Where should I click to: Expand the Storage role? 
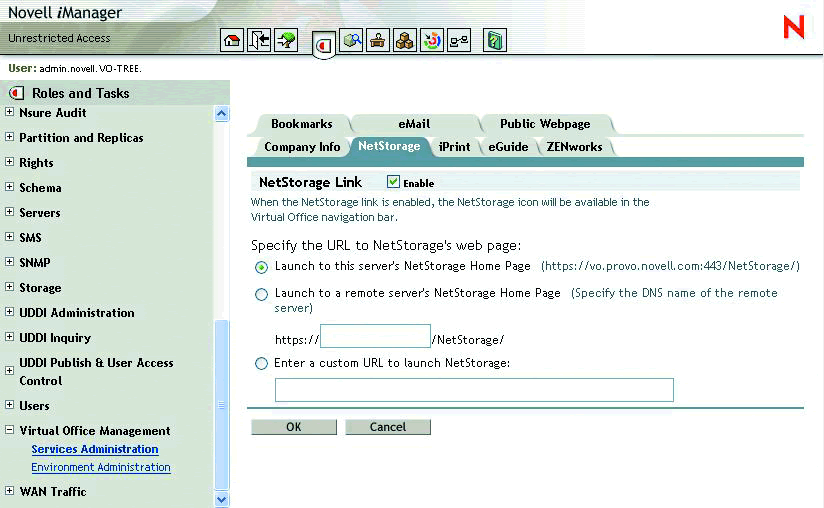[9, 287]
